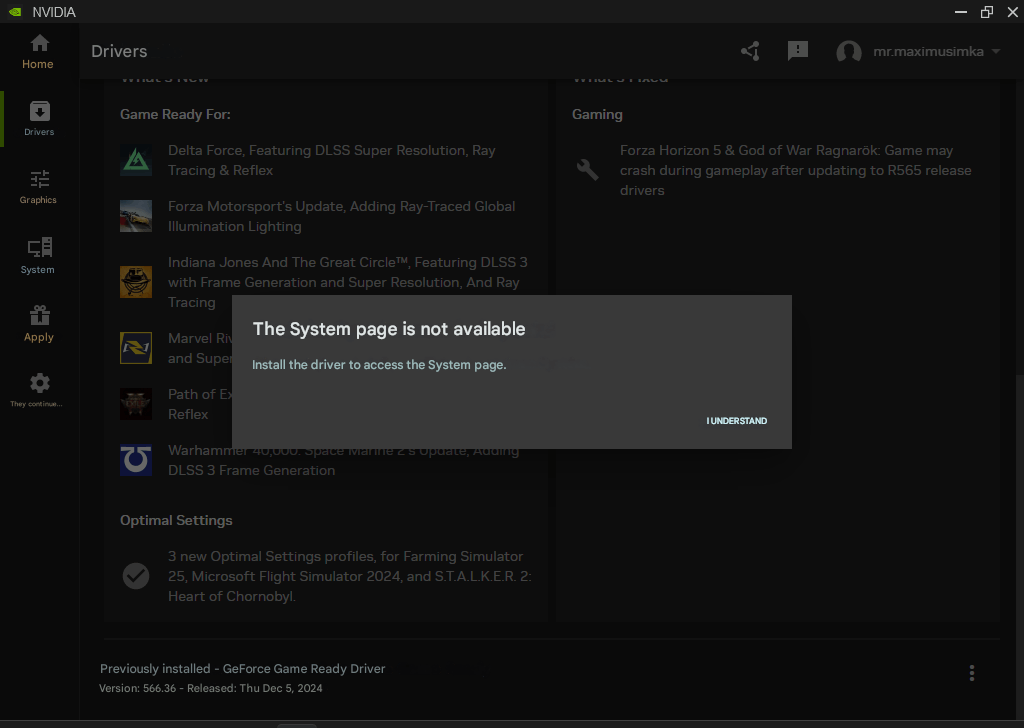Click the Gaming heading under What's Fixed

click(597, 114)
